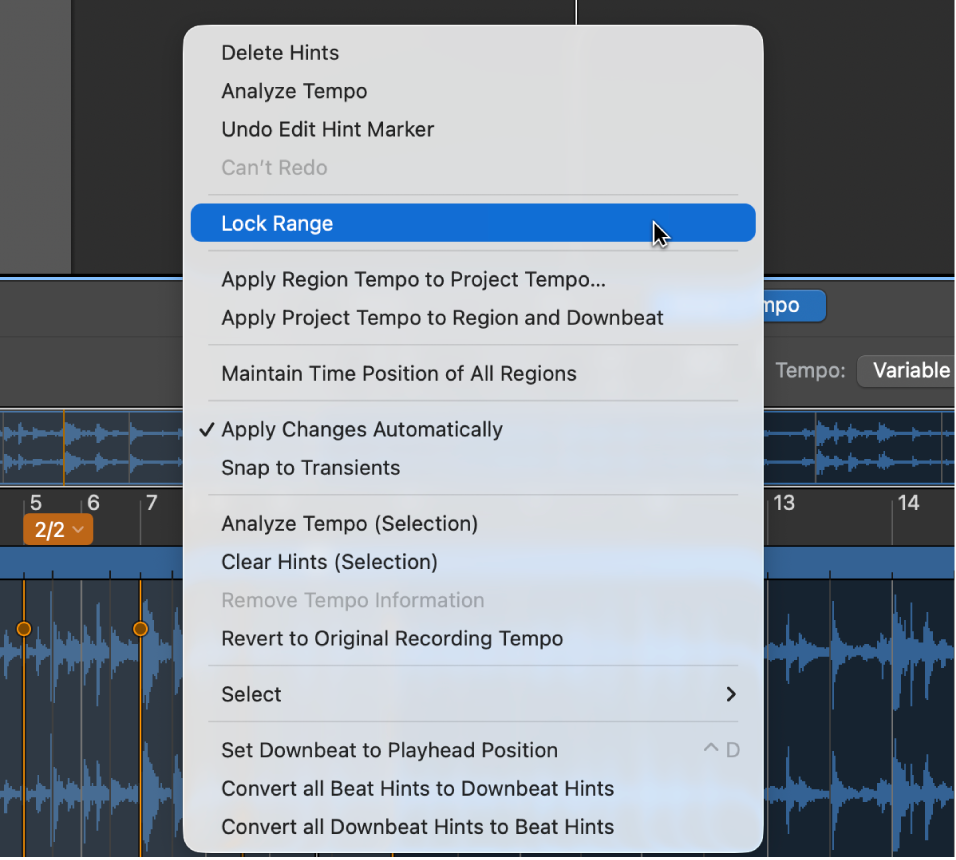Click Analyze Tempo (Selection)
This screenshot has height=860, width=956.
pos(473,524)
